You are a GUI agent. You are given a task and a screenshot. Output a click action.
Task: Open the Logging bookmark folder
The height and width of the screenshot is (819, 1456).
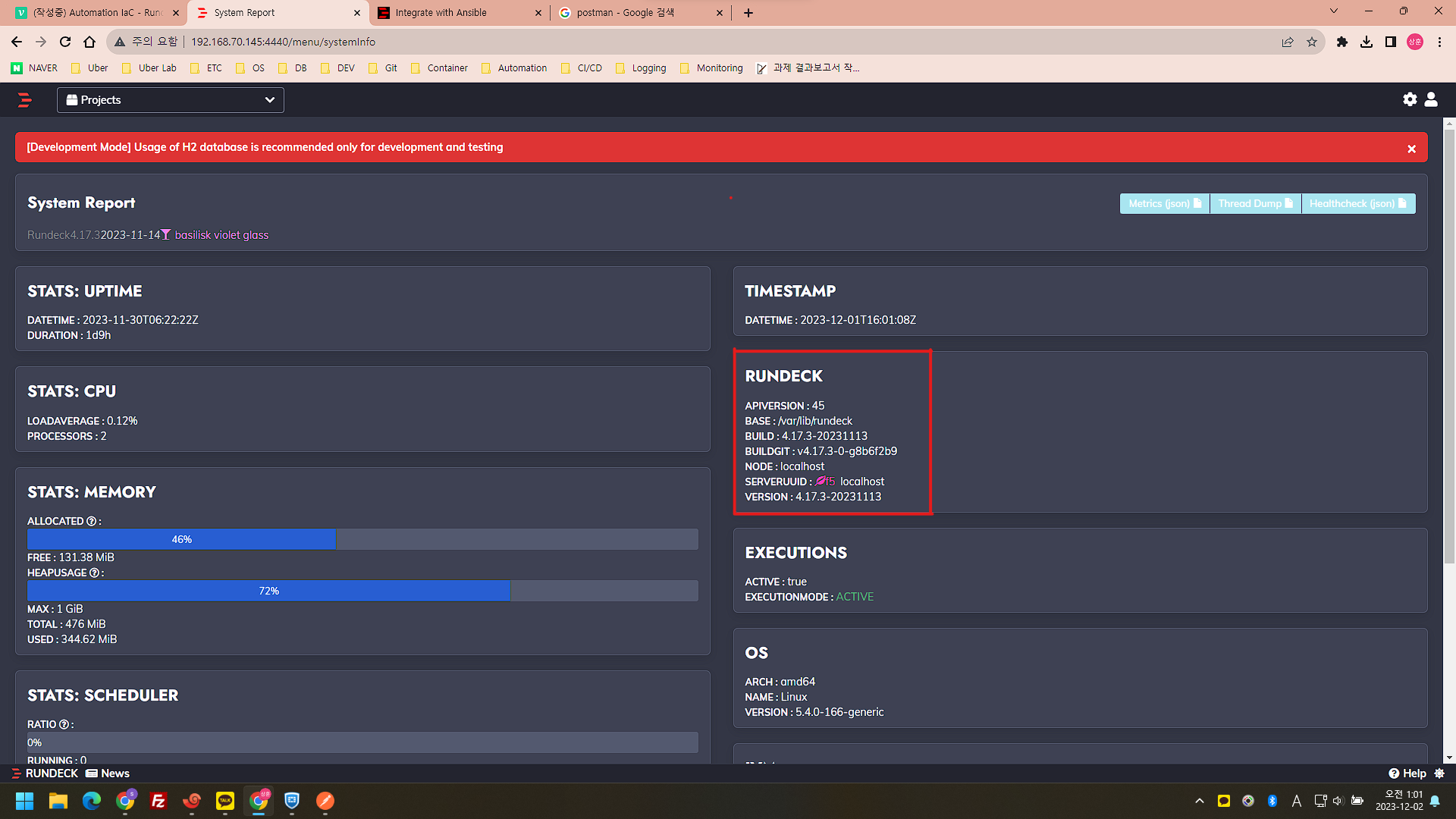click(641, 68)
